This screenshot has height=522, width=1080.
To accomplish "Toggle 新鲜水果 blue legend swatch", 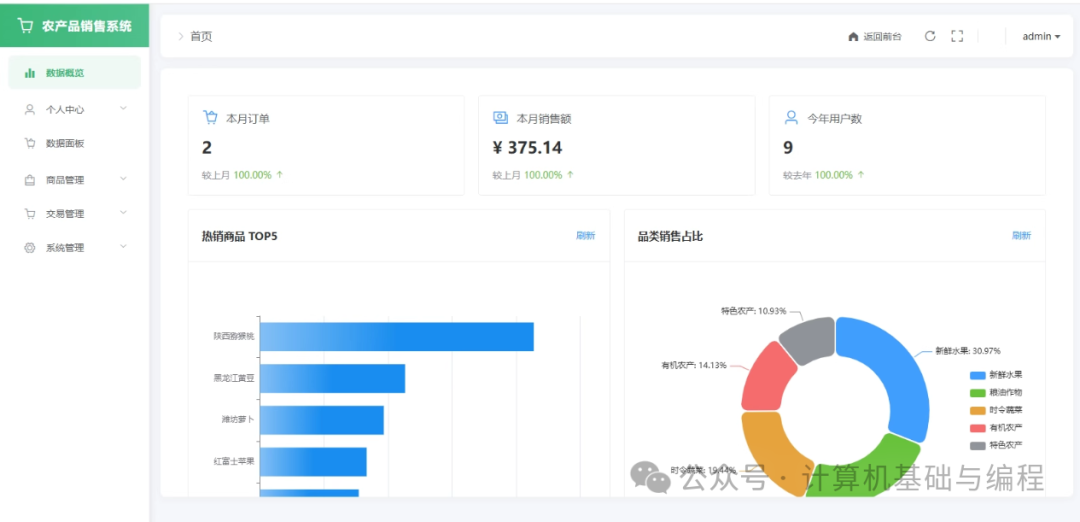I will (x=978, y=375).
